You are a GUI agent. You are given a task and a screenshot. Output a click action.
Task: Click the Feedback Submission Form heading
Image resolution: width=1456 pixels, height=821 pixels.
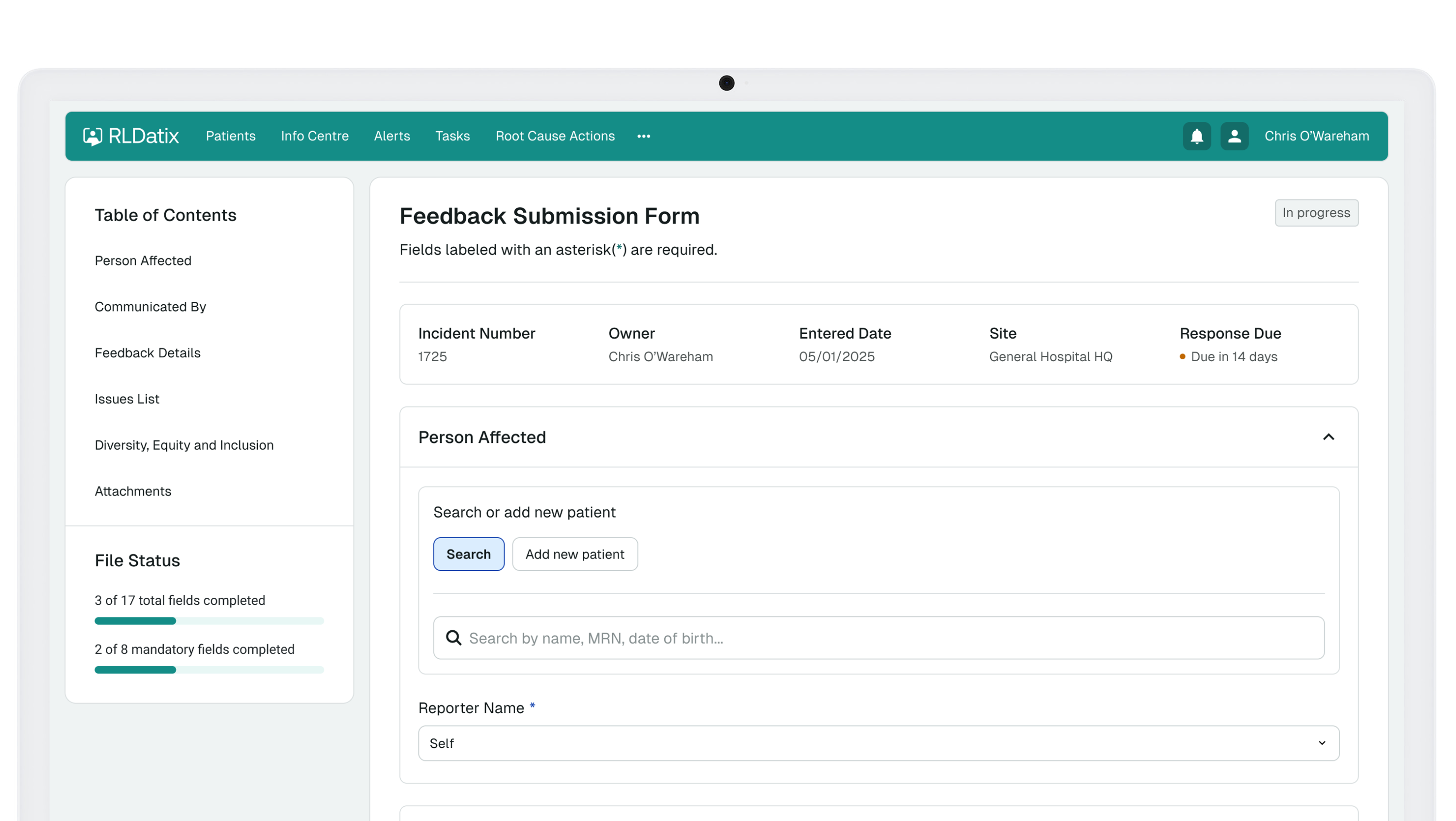pos(549,215)
